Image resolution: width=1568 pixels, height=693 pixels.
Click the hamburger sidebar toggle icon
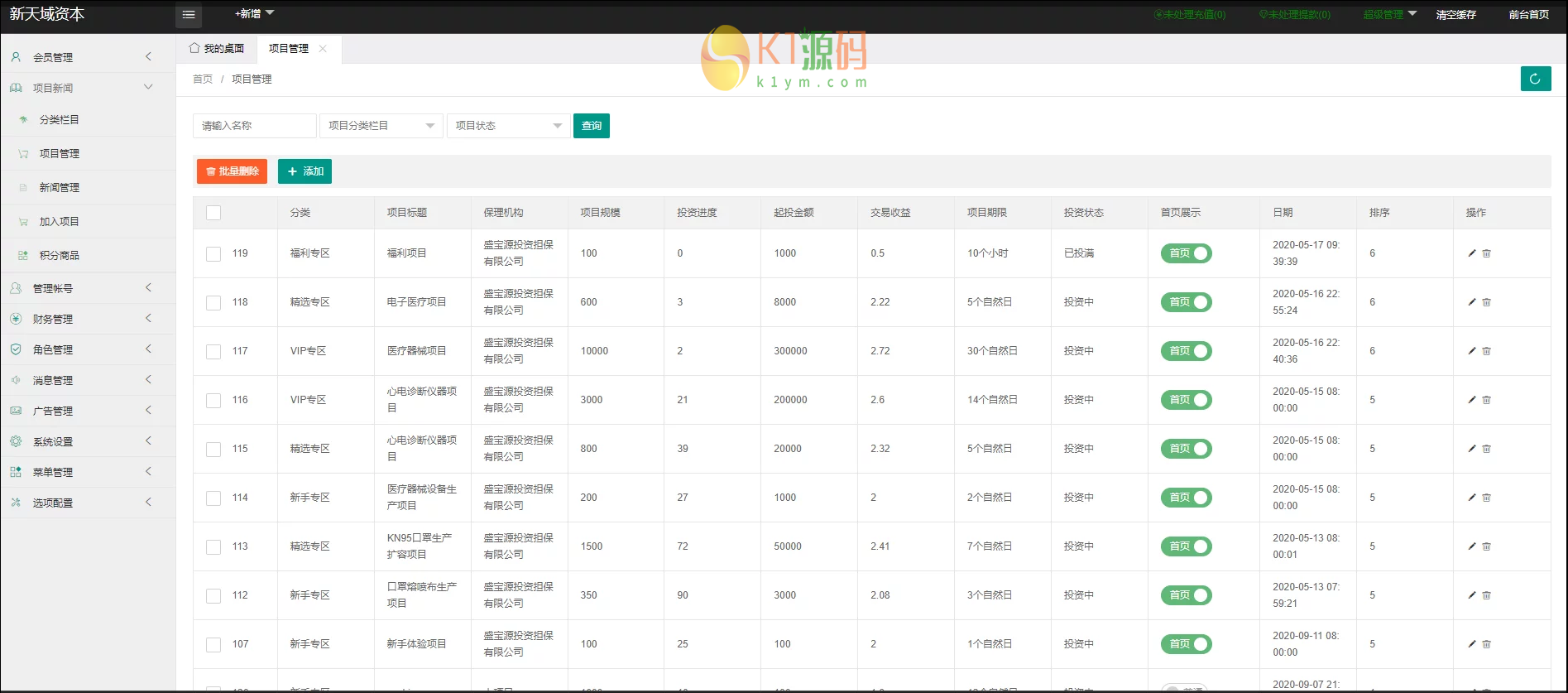click(189, 15)
